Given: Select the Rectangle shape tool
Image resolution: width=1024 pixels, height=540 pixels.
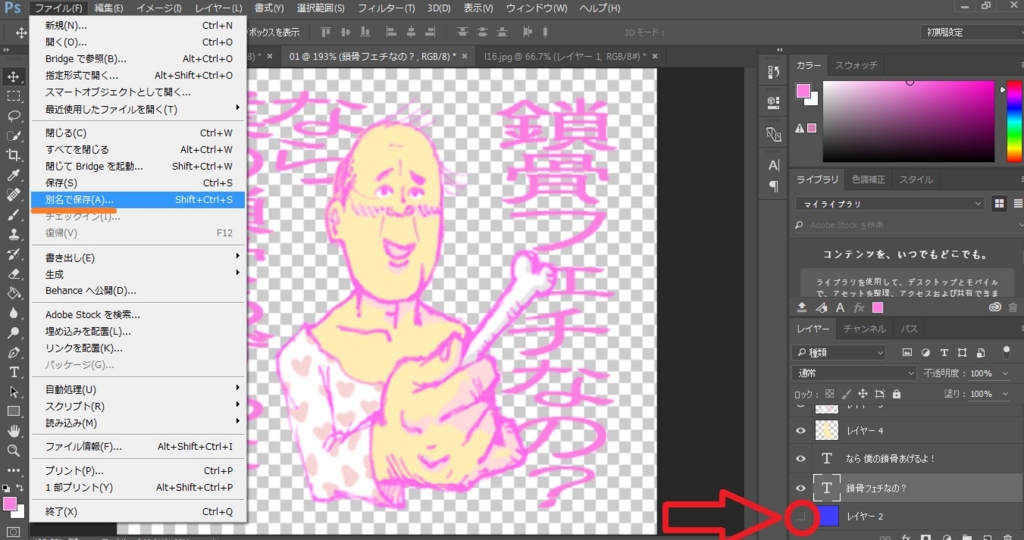Looking at the screenshot, I should point(13,411).
